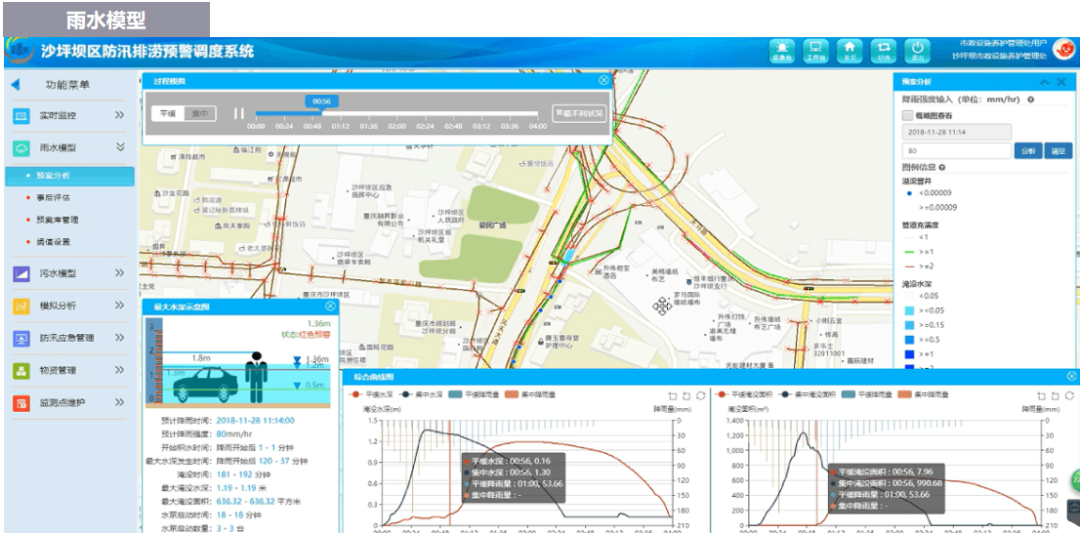The height and width of the screenshot is (533, 1080).
Task: Expand the 污水模型 menu section
Action: click(x=119, y=273)
